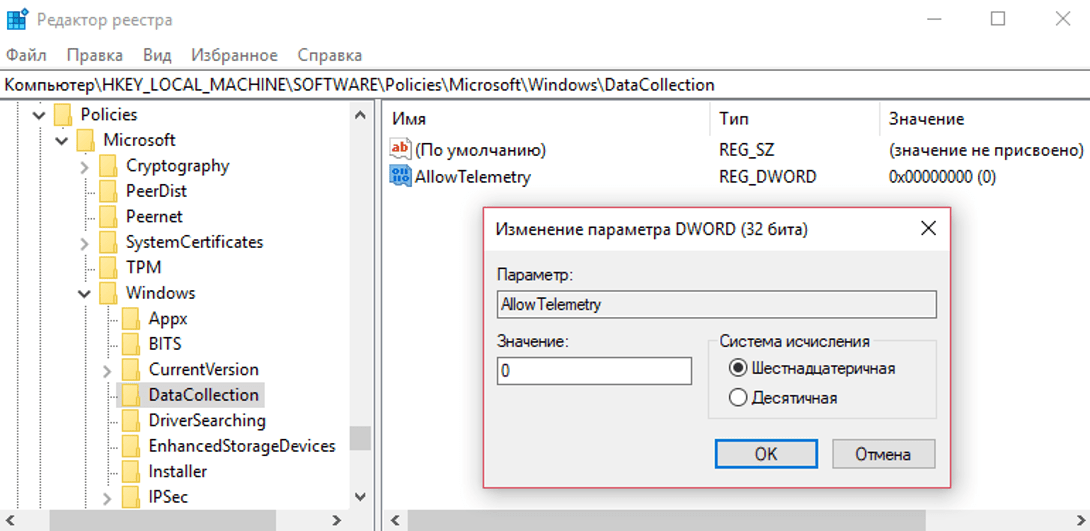Collapse the Policies tree node
The height and width of the screenshot is (531, 1090).
click(x=39, y=116)
